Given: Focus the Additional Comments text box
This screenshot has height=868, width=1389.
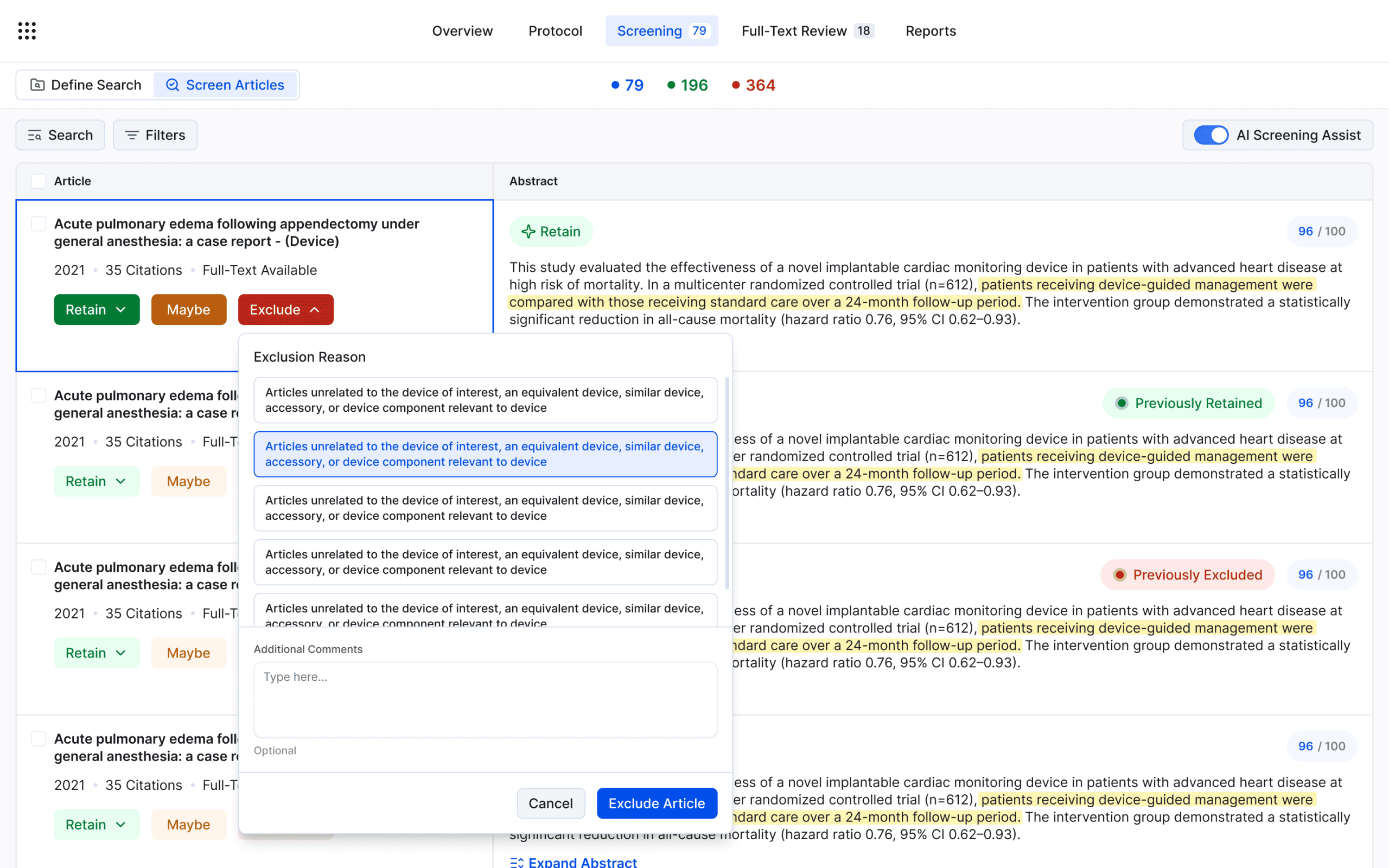Looking at the screenshot, I should coord(486,700).
